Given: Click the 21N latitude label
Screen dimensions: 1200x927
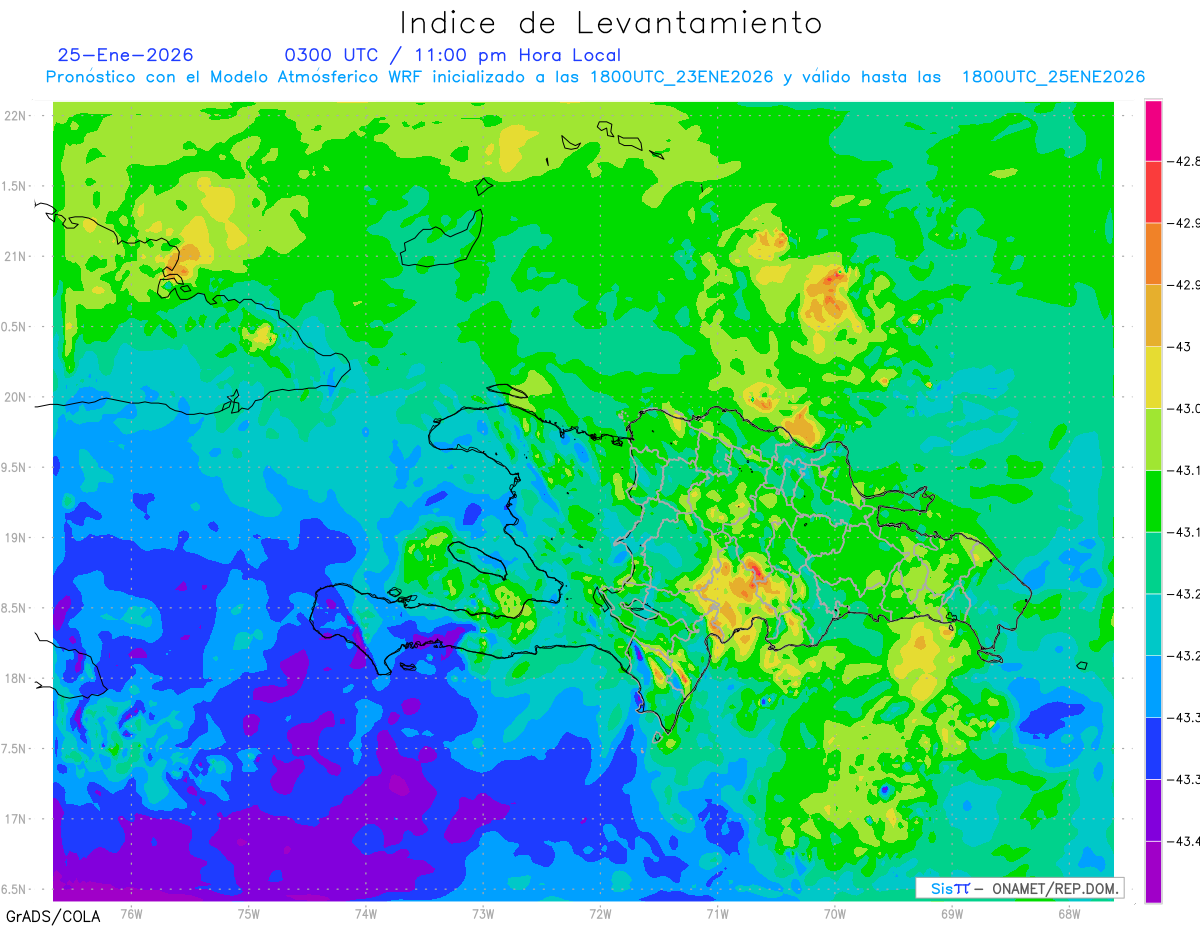Looking at the screenshot, I should (x=15, y=257).
